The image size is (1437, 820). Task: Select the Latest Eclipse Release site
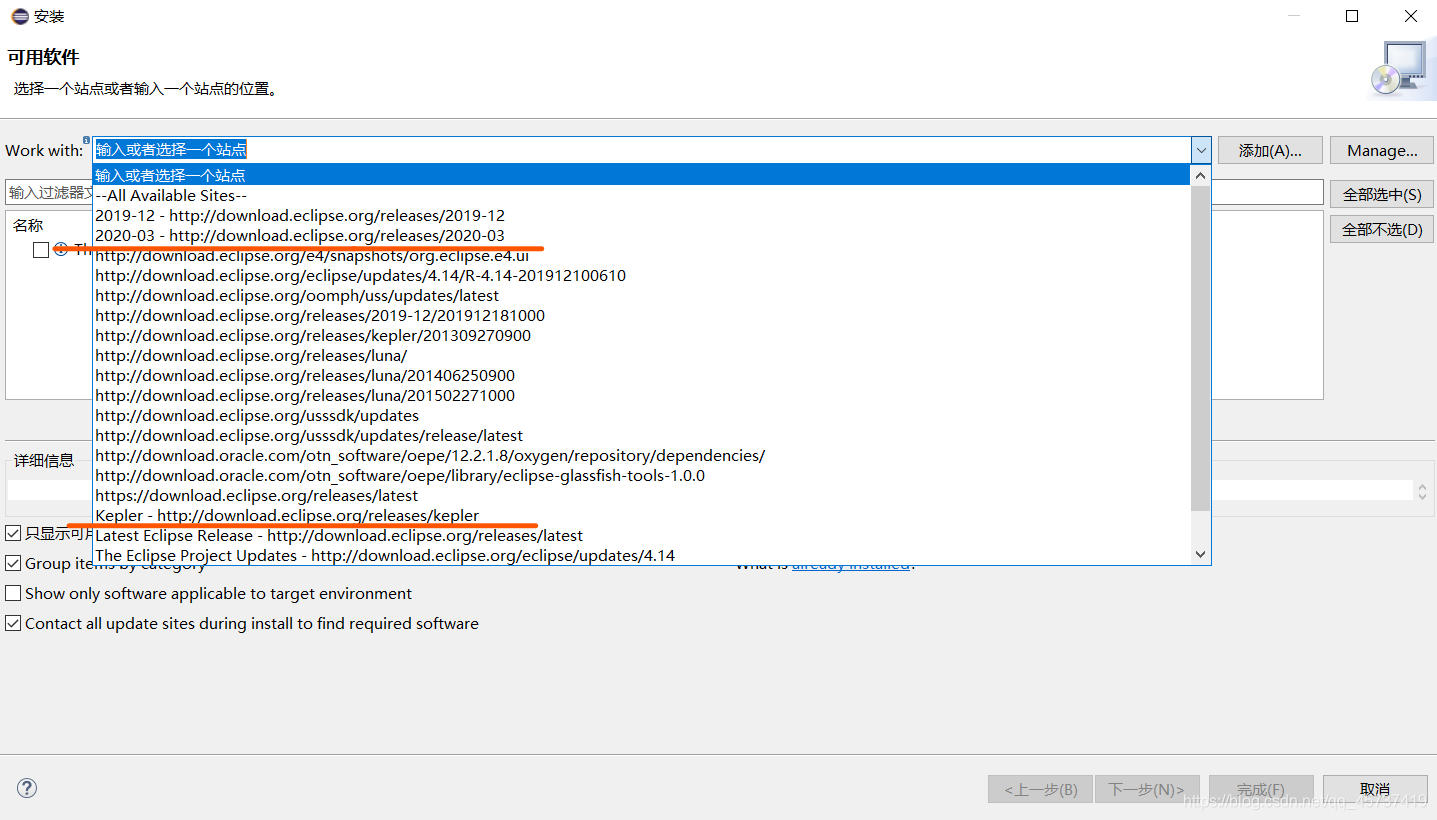pyautogui.click(x=642, y=535)
